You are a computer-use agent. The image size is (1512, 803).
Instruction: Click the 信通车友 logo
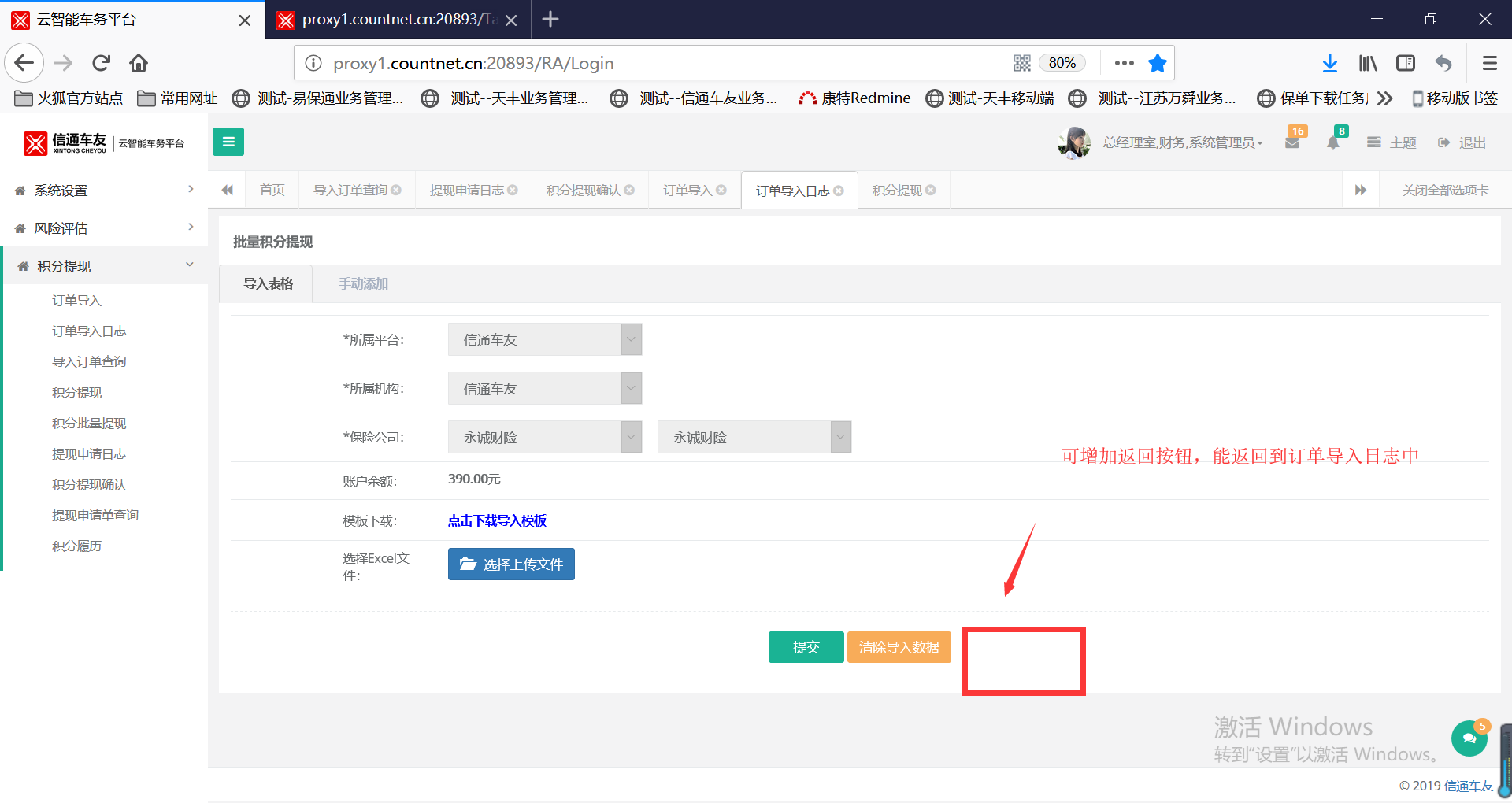[104, 142]
